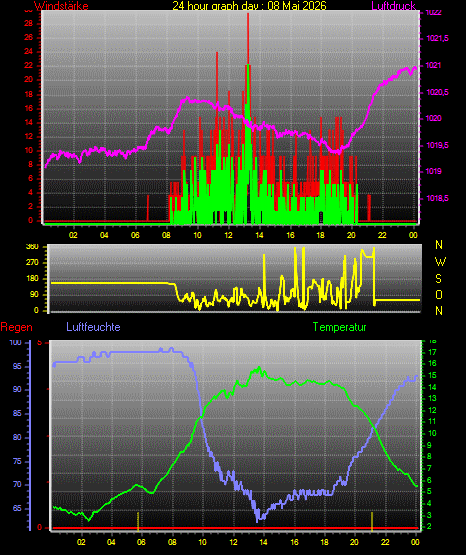Click the tallest red wind gust spike
The height and width of the screenshot is (555, 466).
(x=248, y=39)
